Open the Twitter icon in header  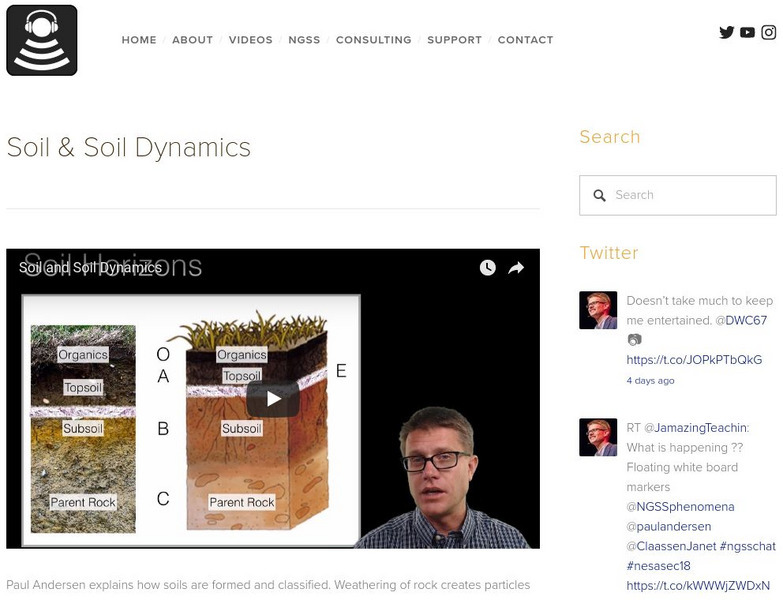click(727, 32)
